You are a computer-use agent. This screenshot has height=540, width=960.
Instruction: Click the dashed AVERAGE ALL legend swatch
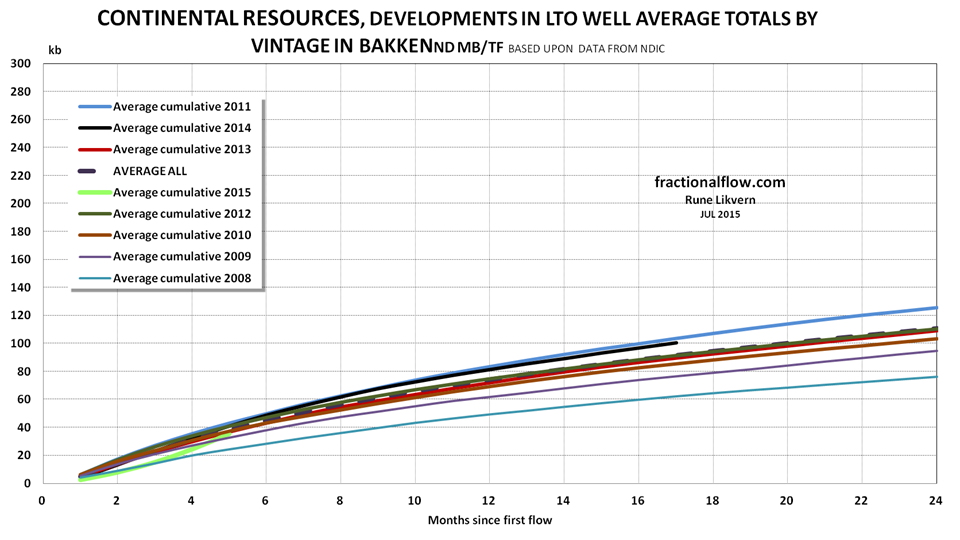tap(93, 171)
